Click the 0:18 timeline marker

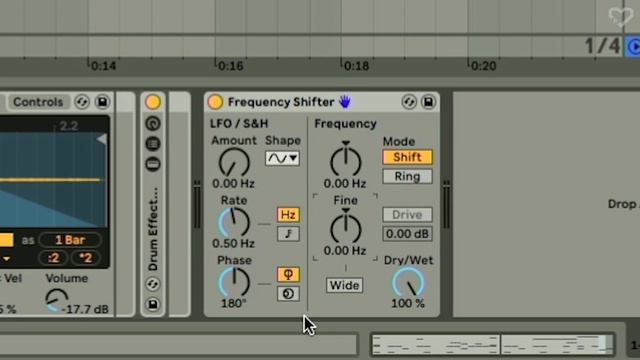(x=356, y=66)
